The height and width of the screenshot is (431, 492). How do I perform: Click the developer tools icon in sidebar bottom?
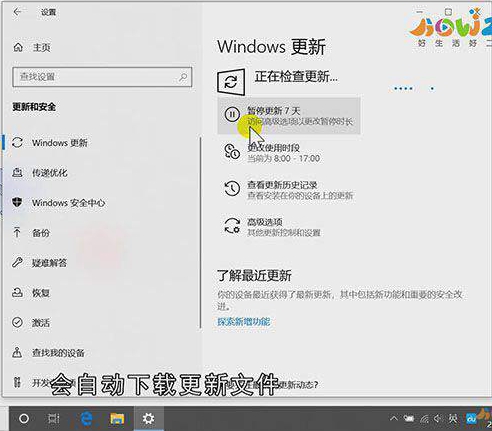pyautogui.click(x=17, y=382)
